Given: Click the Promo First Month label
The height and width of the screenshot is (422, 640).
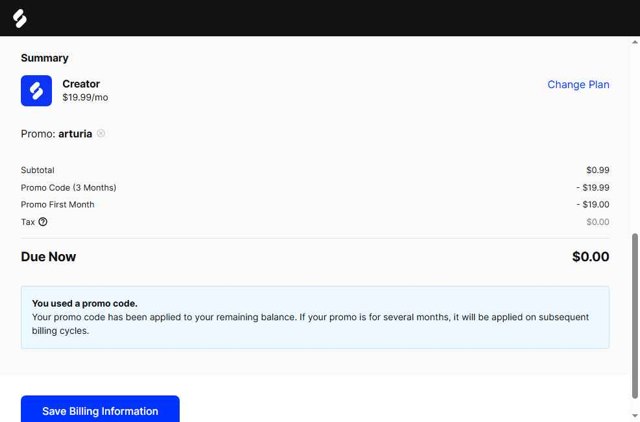Looking at the screenshot, I should (x=58, y=204).
